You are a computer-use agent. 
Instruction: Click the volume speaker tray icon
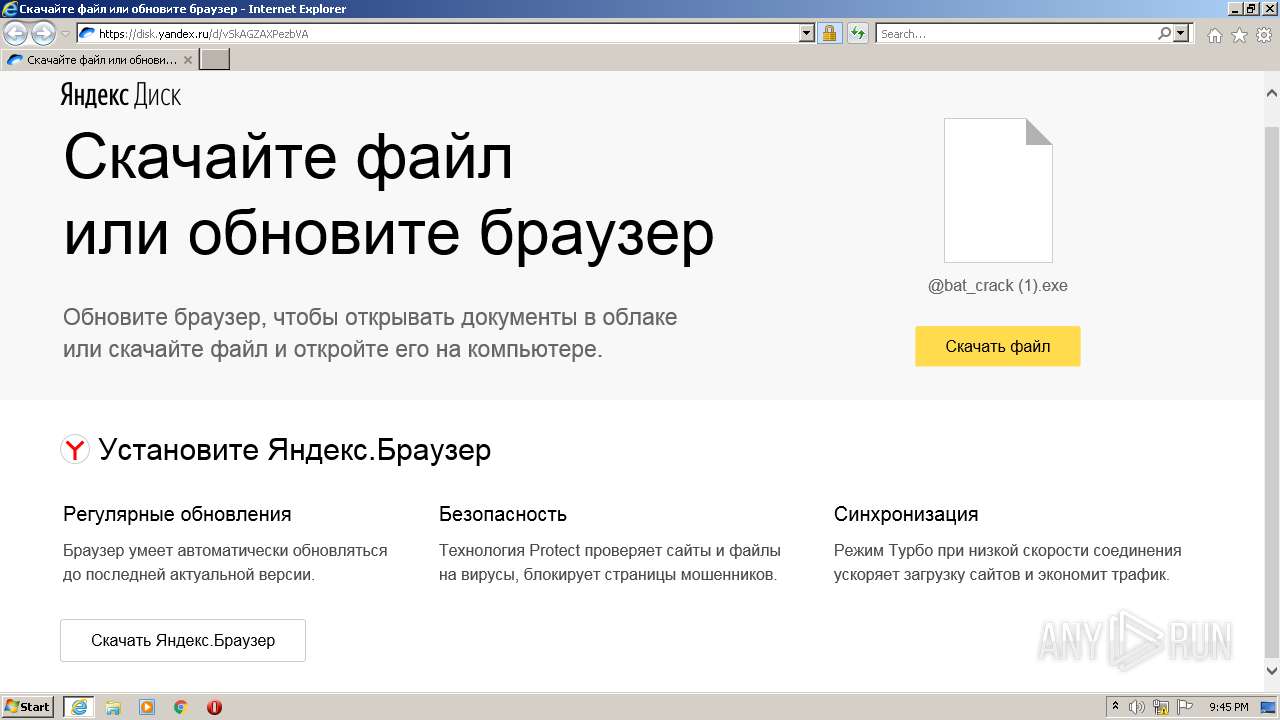(x=1137, y=707)
